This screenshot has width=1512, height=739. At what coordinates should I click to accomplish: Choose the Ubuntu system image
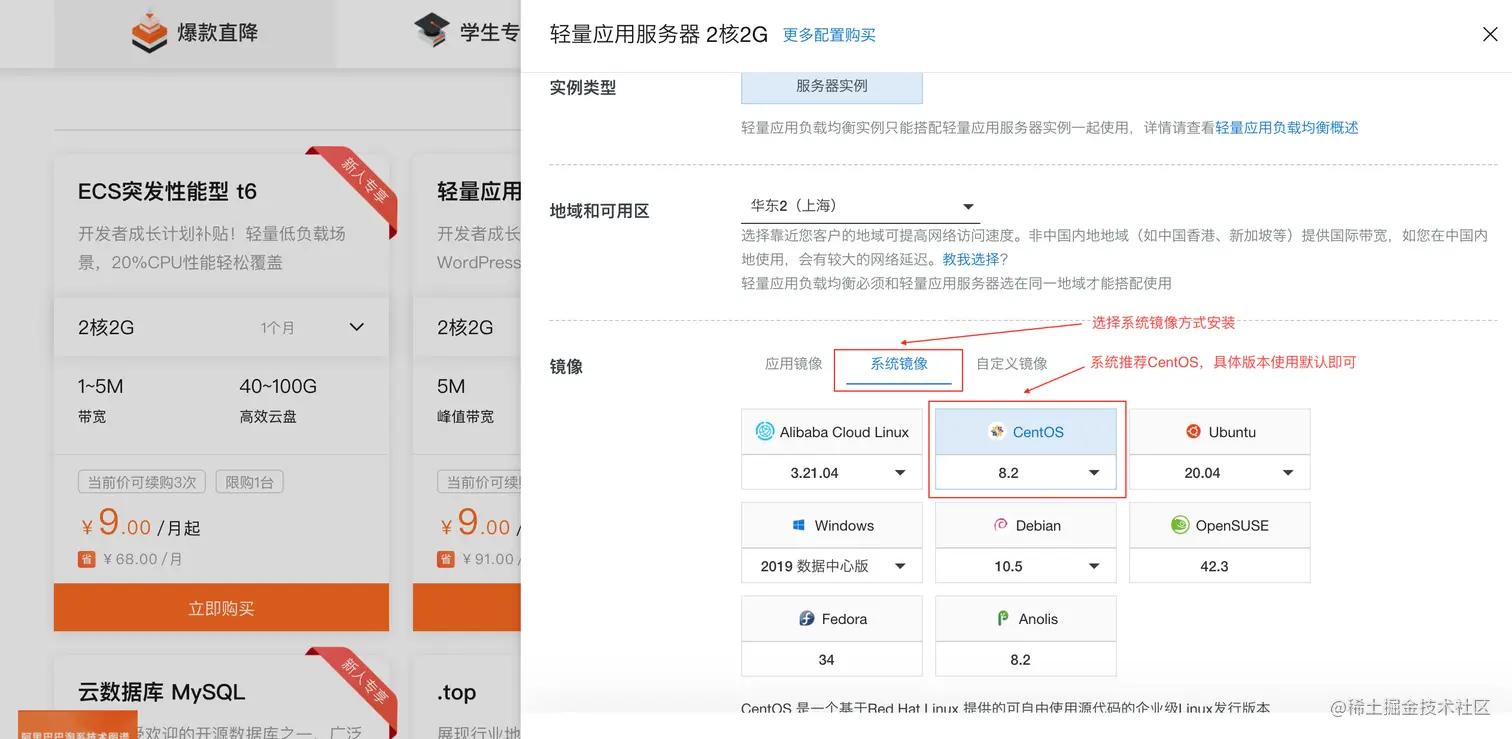pos(1220,432)
